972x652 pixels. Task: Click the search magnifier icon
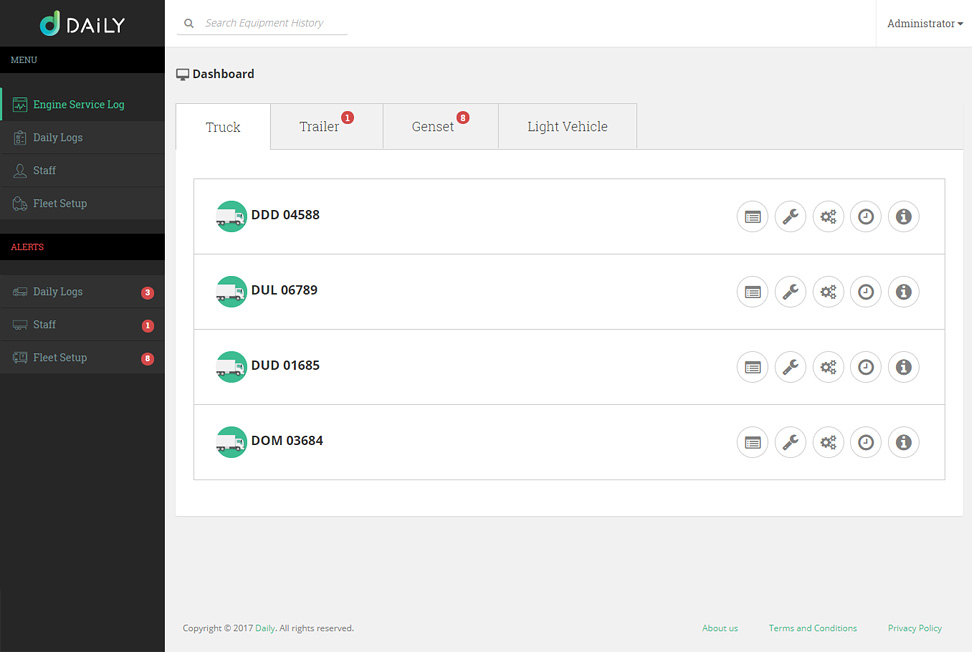click(x=189, y=23)
